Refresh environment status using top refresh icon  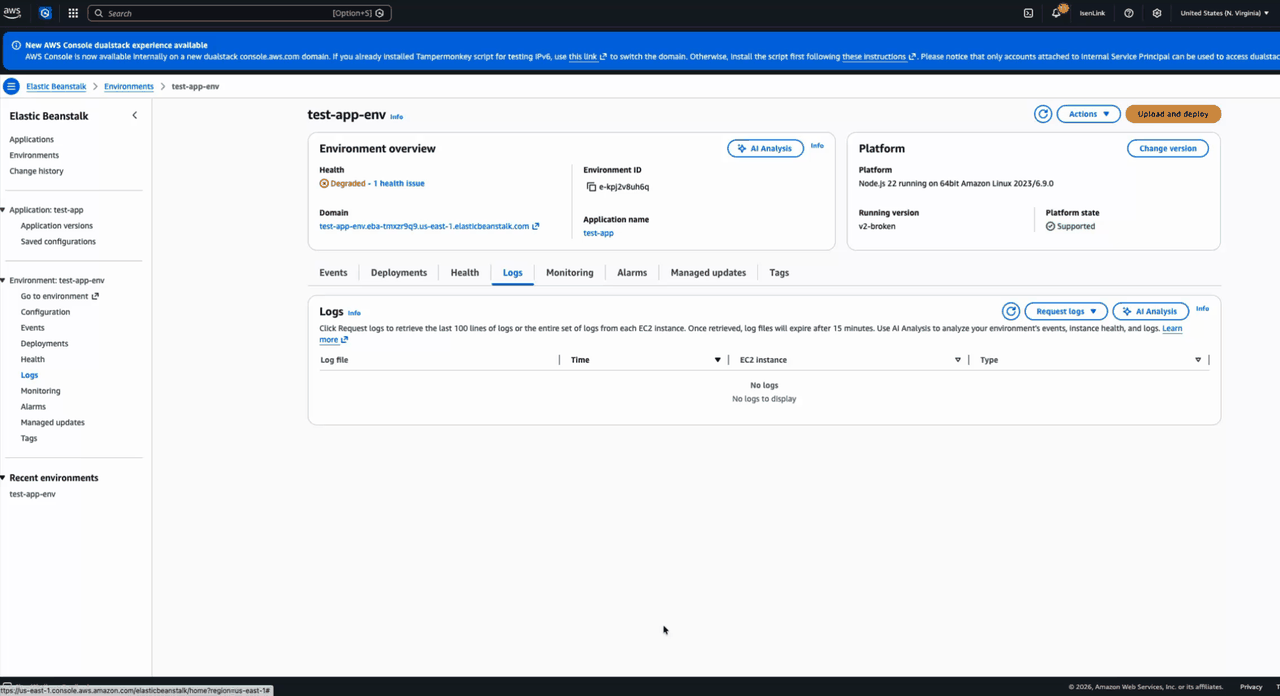1043,113
